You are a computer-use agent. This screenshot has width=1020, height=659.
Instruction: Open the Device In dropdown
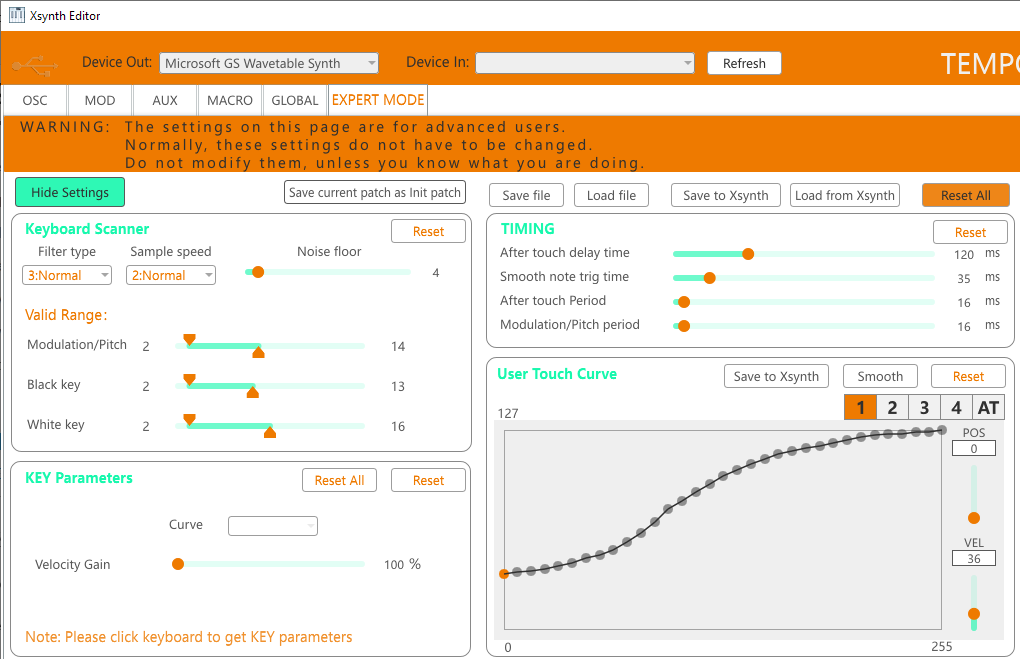click(585, 63)
